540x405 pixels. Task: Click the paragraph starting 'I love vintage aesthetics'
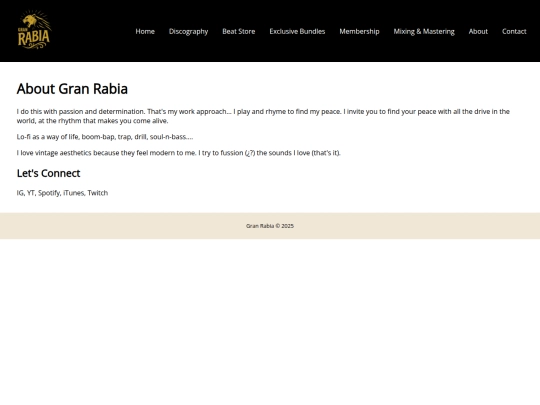[x=178, y=153]
